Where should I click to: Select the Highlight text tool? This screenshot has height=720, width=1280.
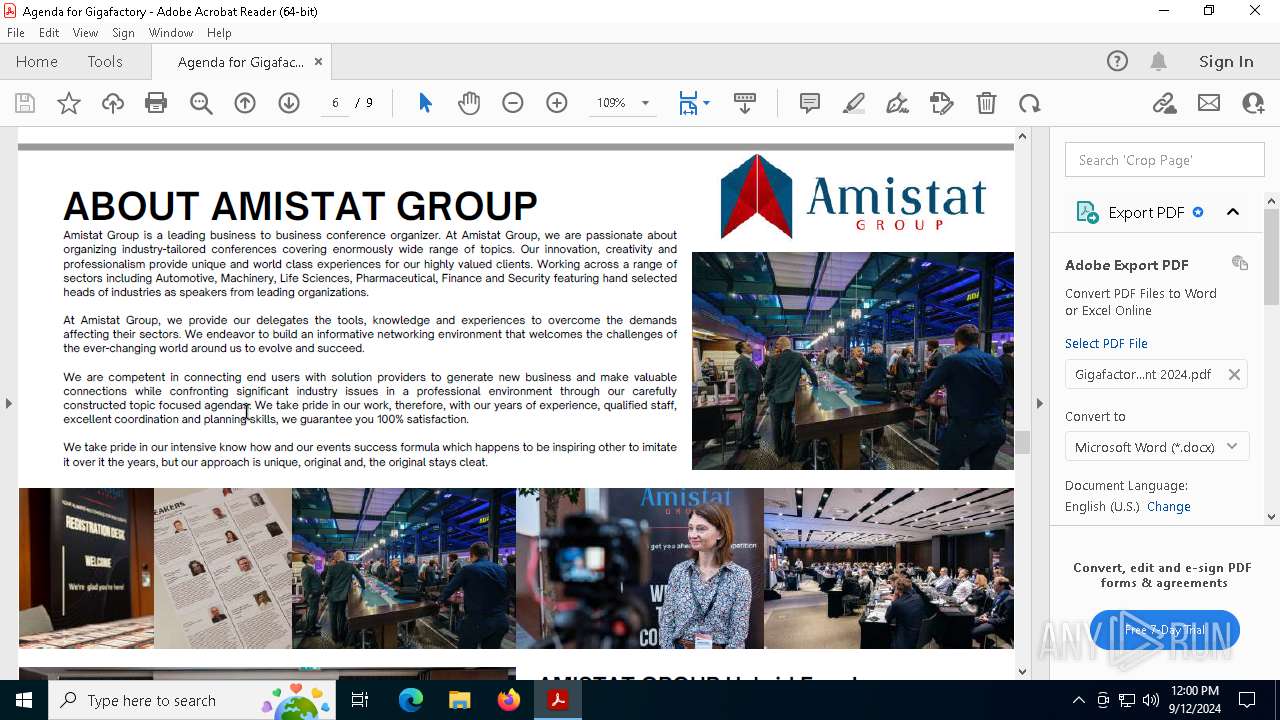click(x=854, y=103)
